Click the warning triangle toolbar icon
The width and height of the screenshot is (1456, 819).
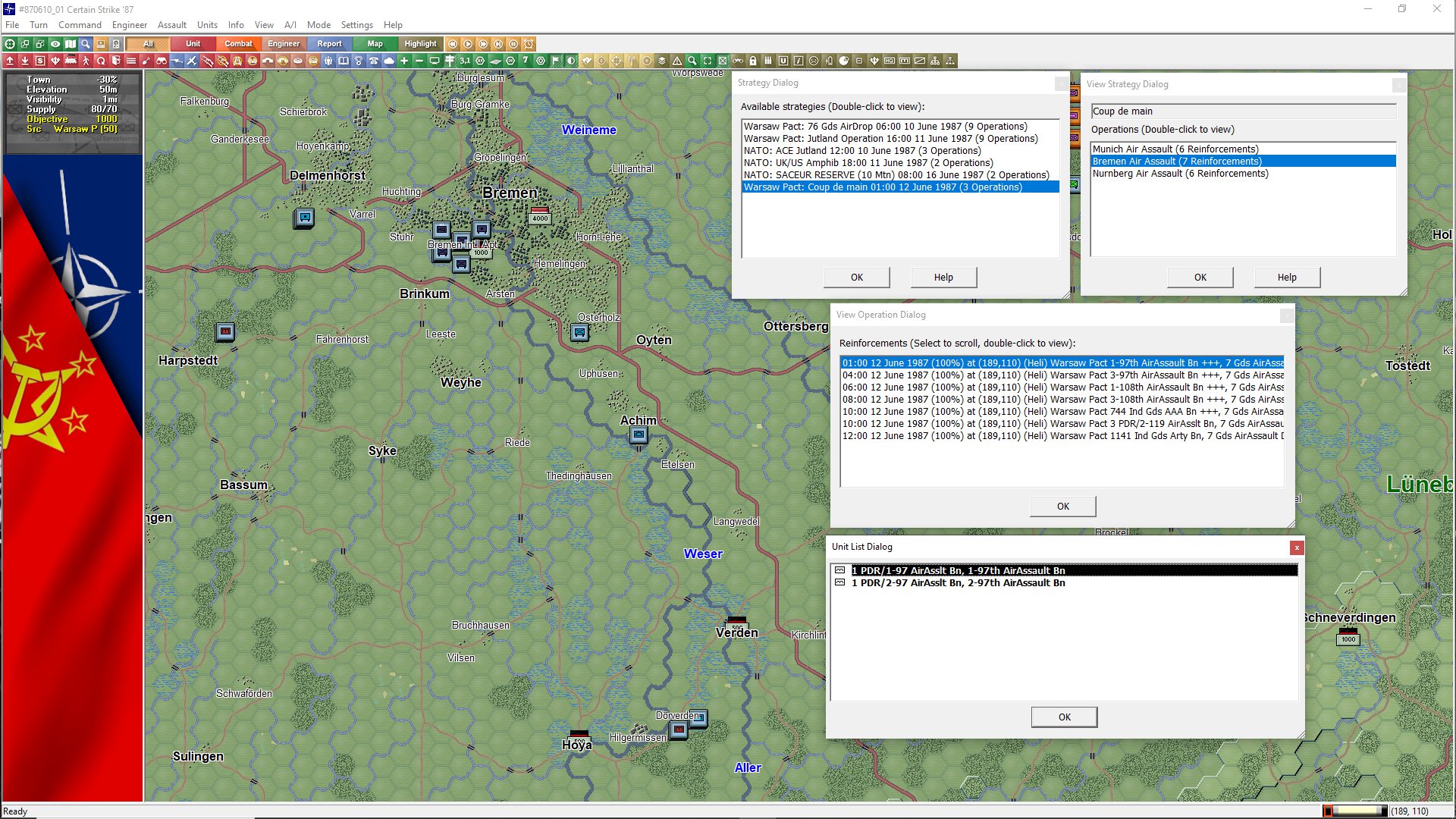point(677,61)
